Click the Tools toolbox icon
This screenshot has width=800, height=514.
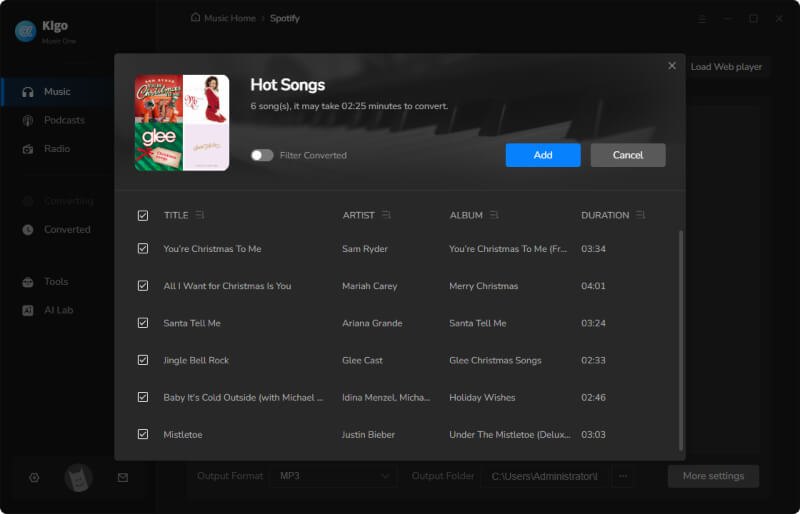click(28, 282)
